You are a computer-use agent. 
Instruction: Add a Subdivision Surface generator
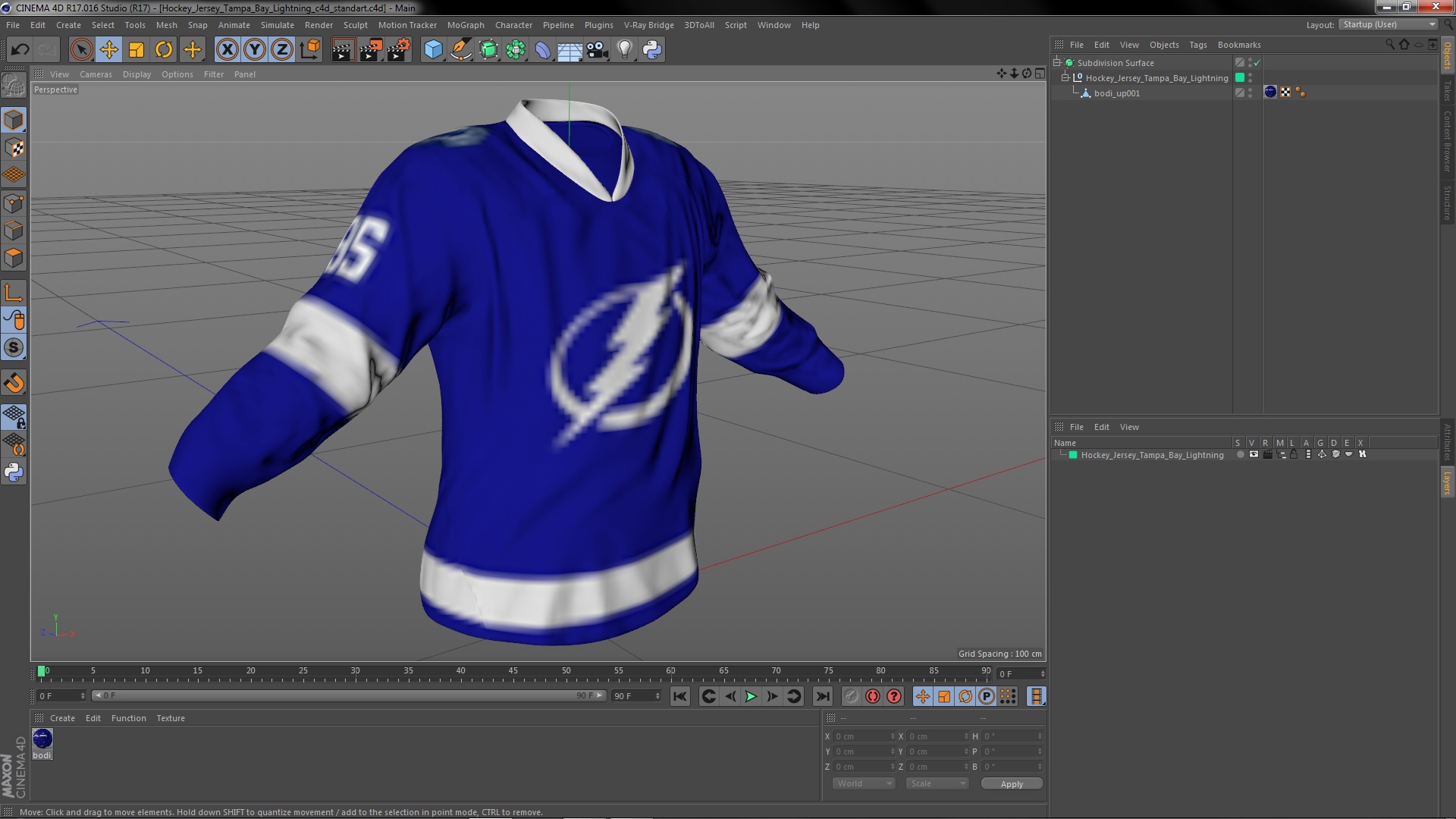click(x=488, y=50)
